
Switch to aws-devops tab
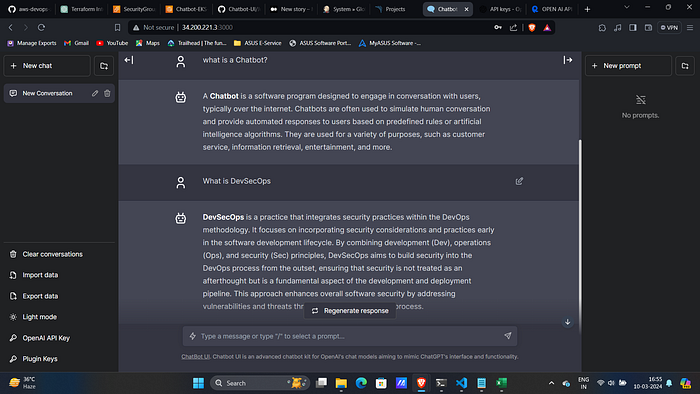click(x=29, y=9)
